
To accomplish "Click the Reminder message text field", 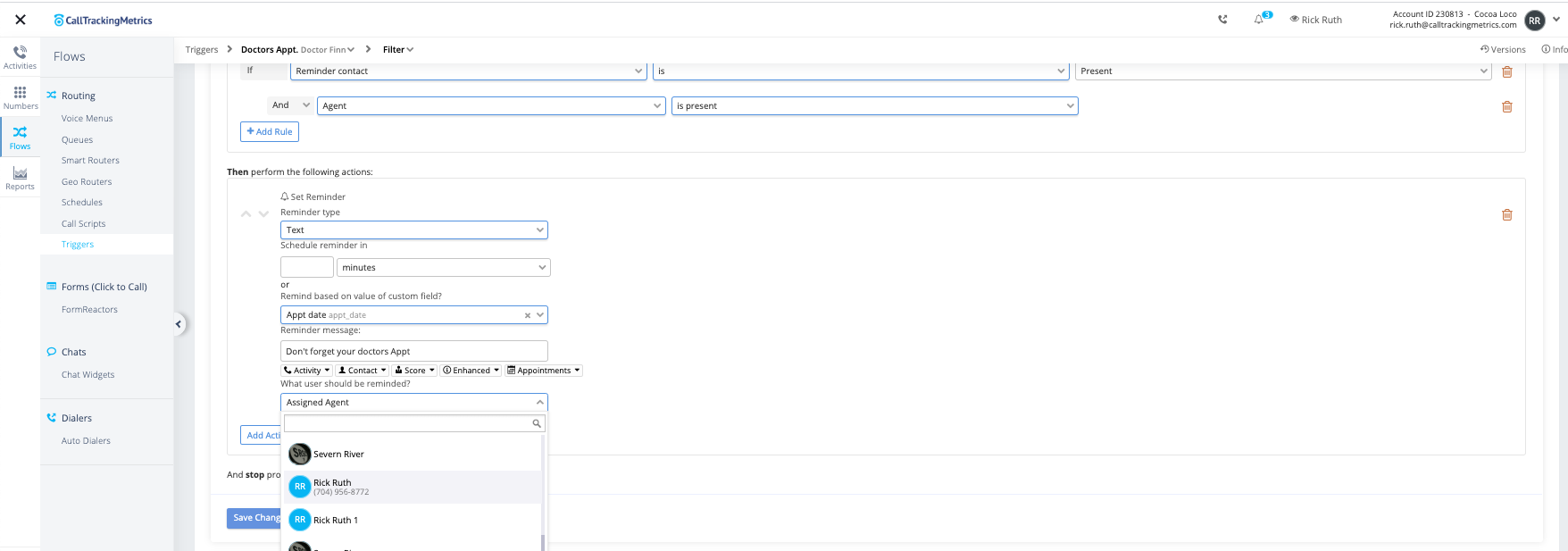I will 413,352.
